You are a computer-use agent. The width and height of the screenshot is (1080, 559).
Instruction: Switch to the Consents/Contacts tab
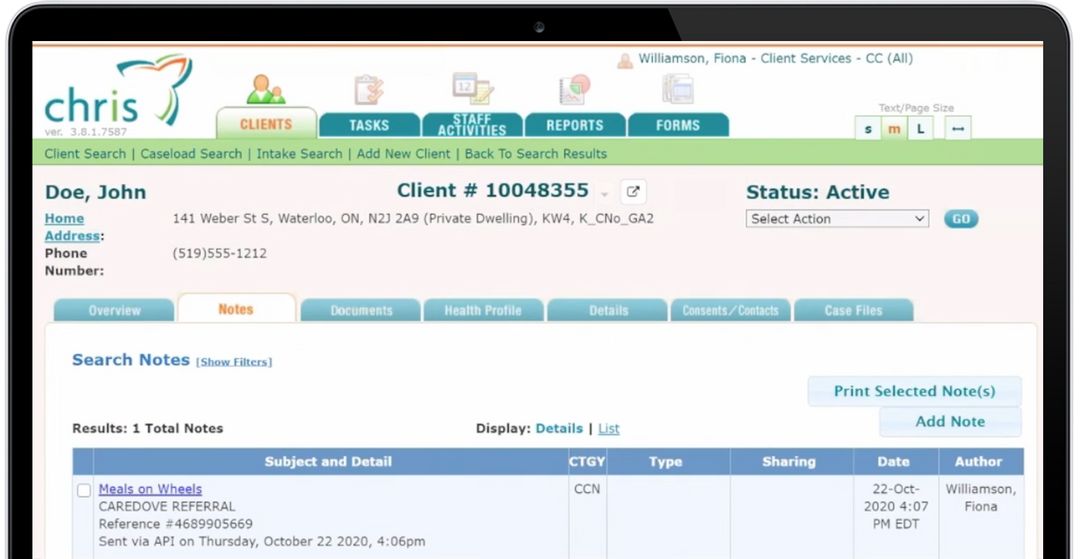(x=731, y=310)
